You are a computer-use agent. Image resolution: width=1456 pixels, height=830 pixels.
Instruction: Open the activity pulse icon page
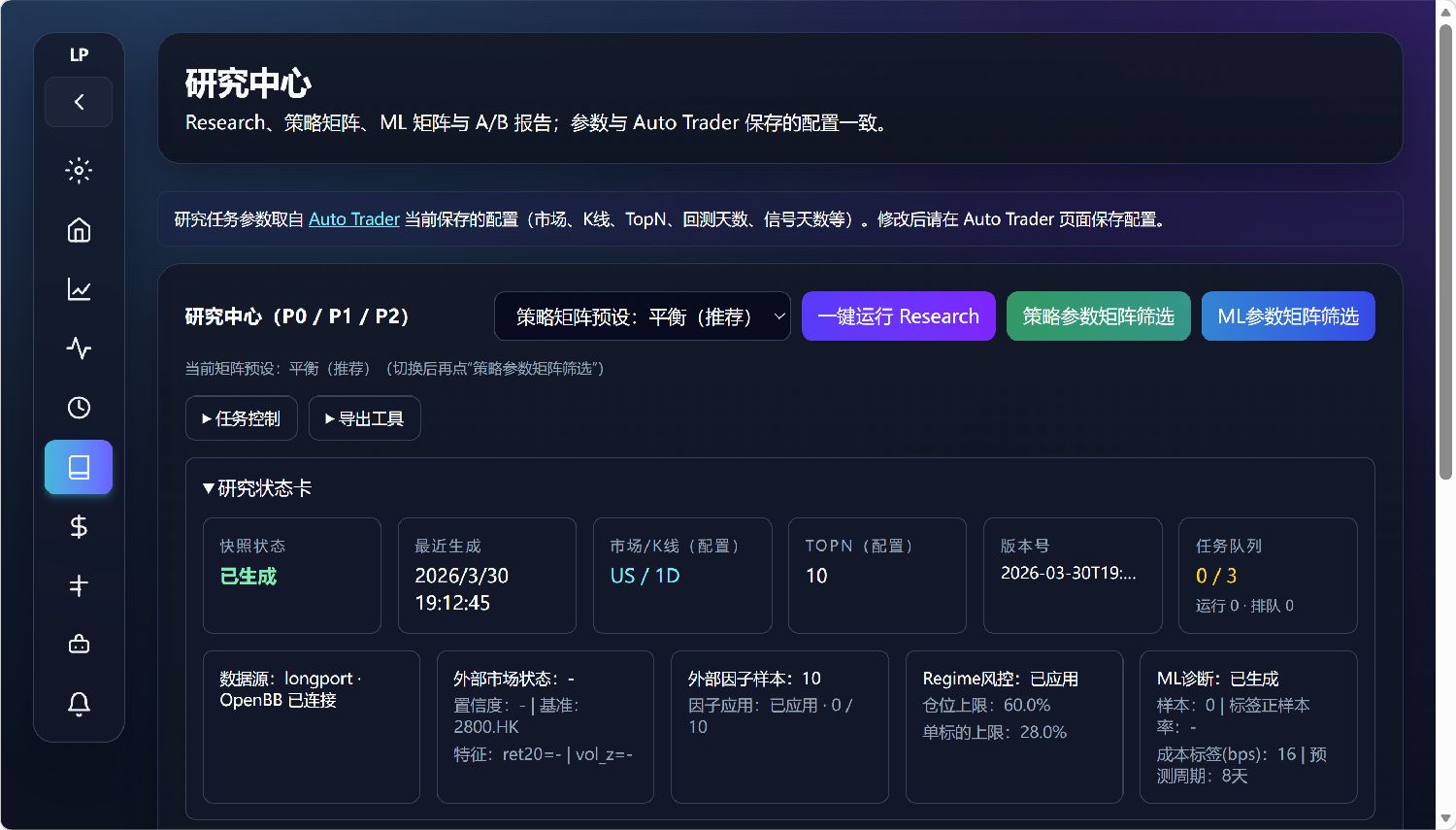click(x=79, y=349)
